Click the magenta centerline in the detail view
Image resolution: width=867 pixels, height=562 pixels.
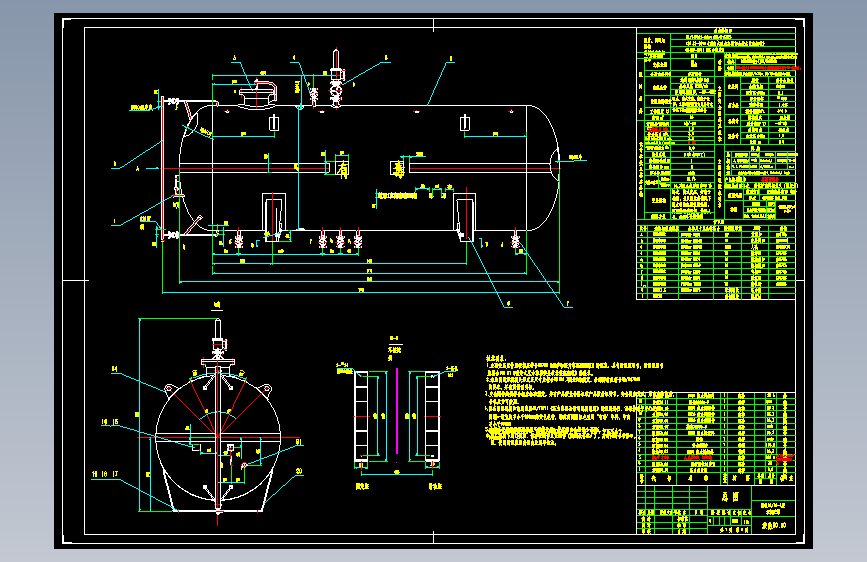396,411
